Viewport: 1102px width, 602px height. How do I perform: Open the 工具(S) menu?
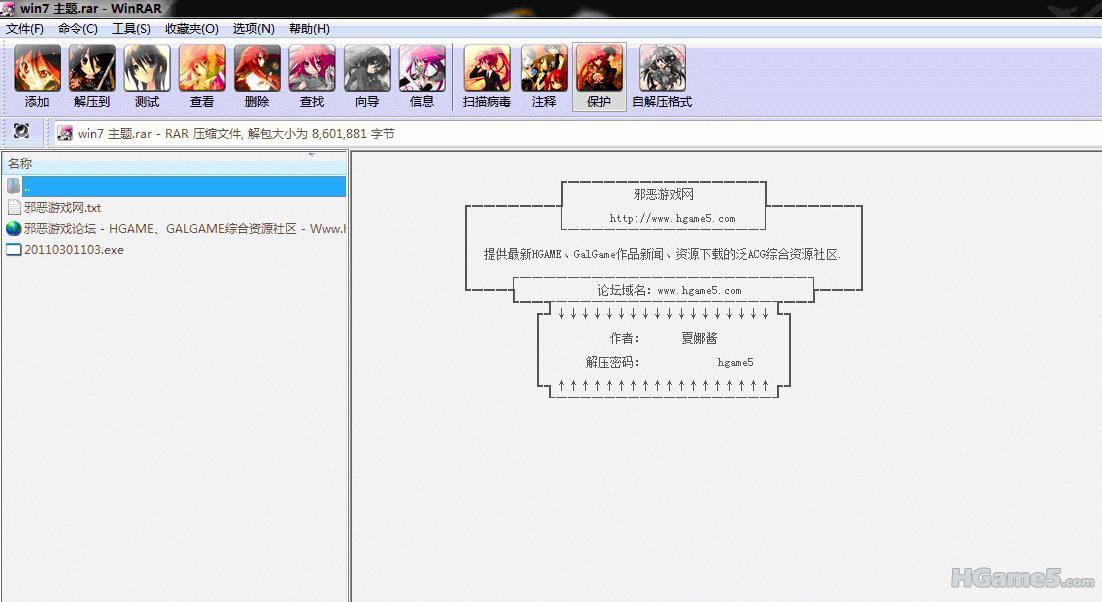pyautogui.click(x=131, y=29)
